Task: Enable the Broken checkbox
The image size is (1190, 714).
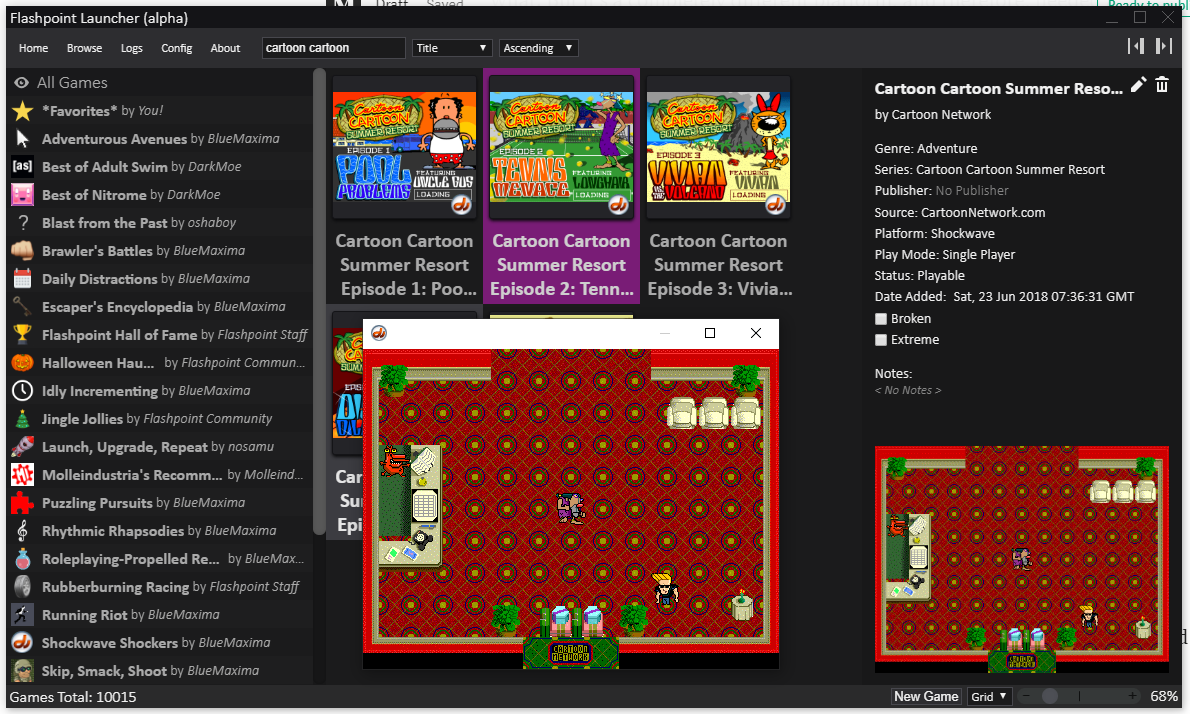Action: coord(881,319)
